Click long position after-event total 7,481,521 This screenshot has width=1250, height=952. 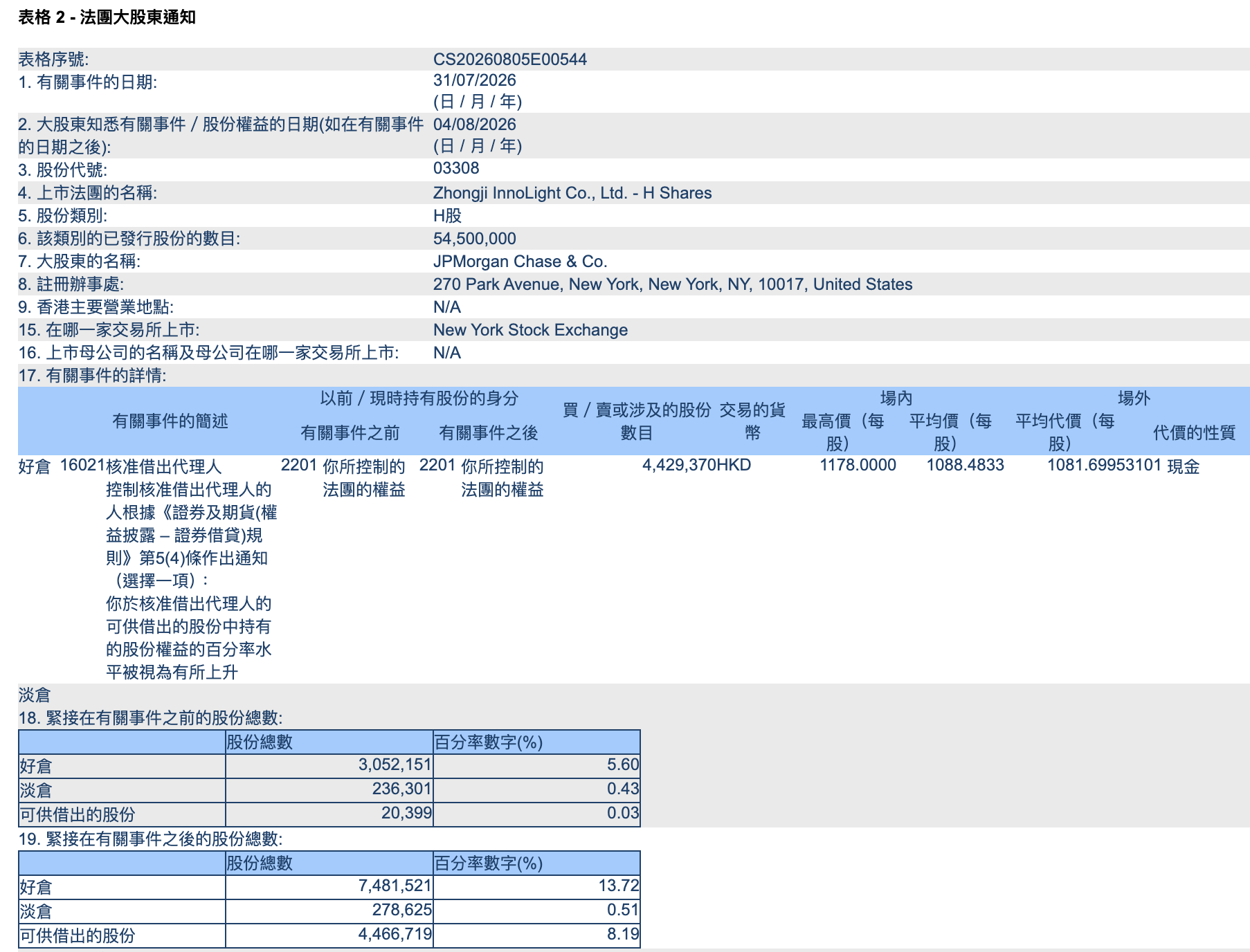[x=395, y=886]
